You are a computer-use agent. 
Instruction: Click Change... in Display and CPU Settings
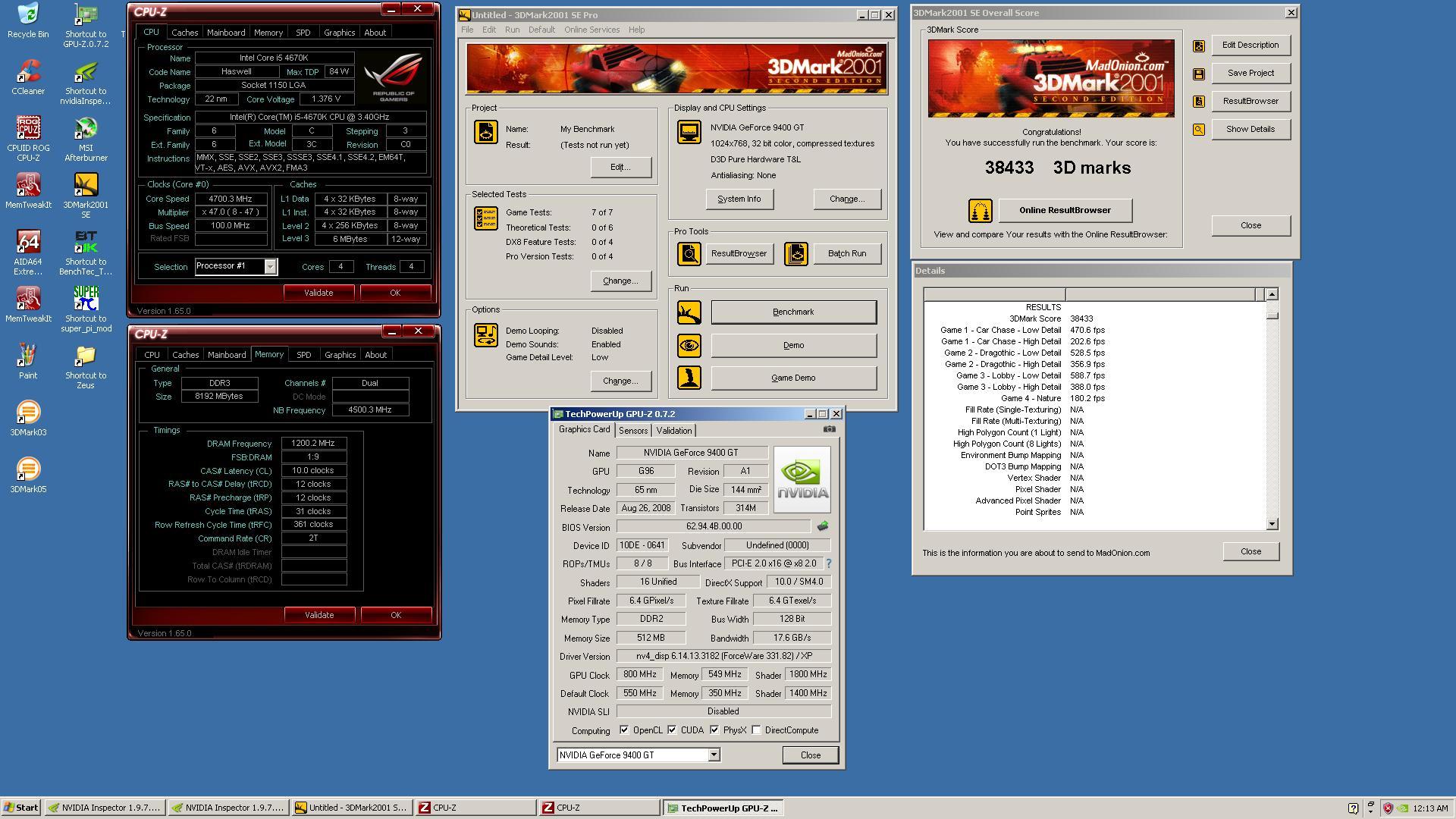tap(847, 199)
